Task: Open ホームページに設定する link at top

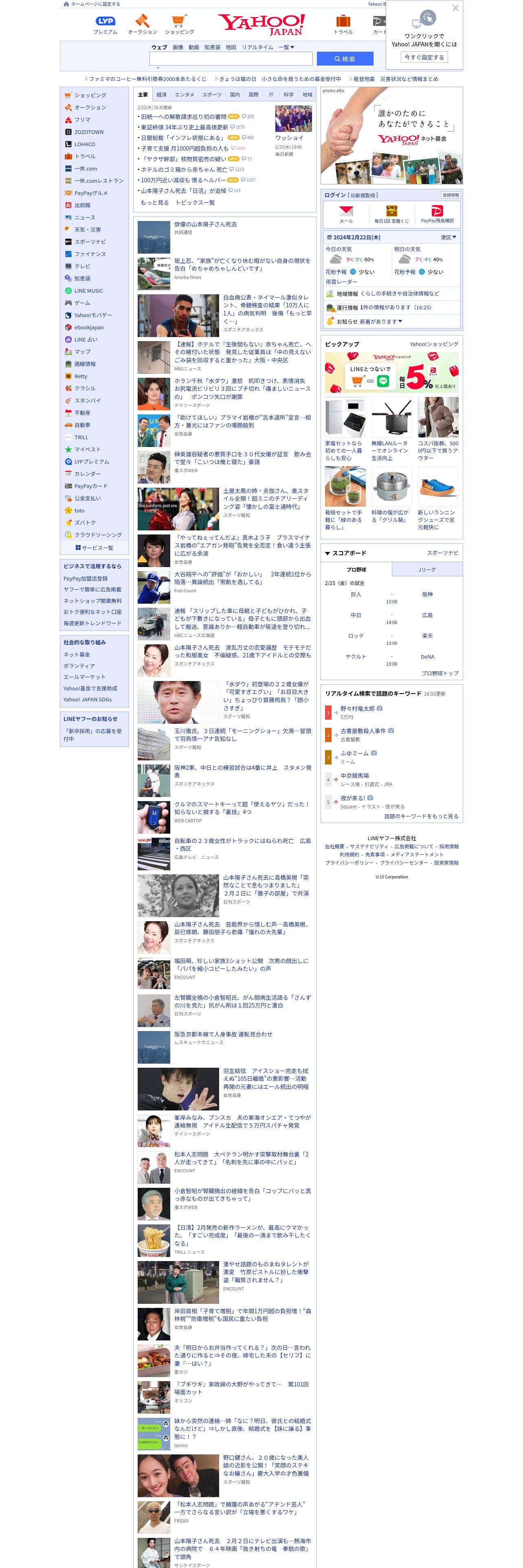Action: click(x=95, y=4)
